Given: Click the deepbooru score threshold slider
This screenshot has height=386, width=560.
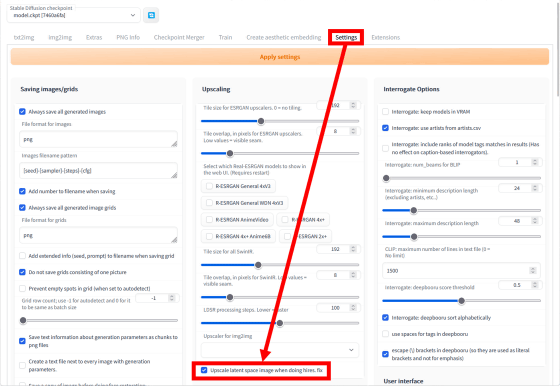Looking at the screenshot, I should 461,301.
